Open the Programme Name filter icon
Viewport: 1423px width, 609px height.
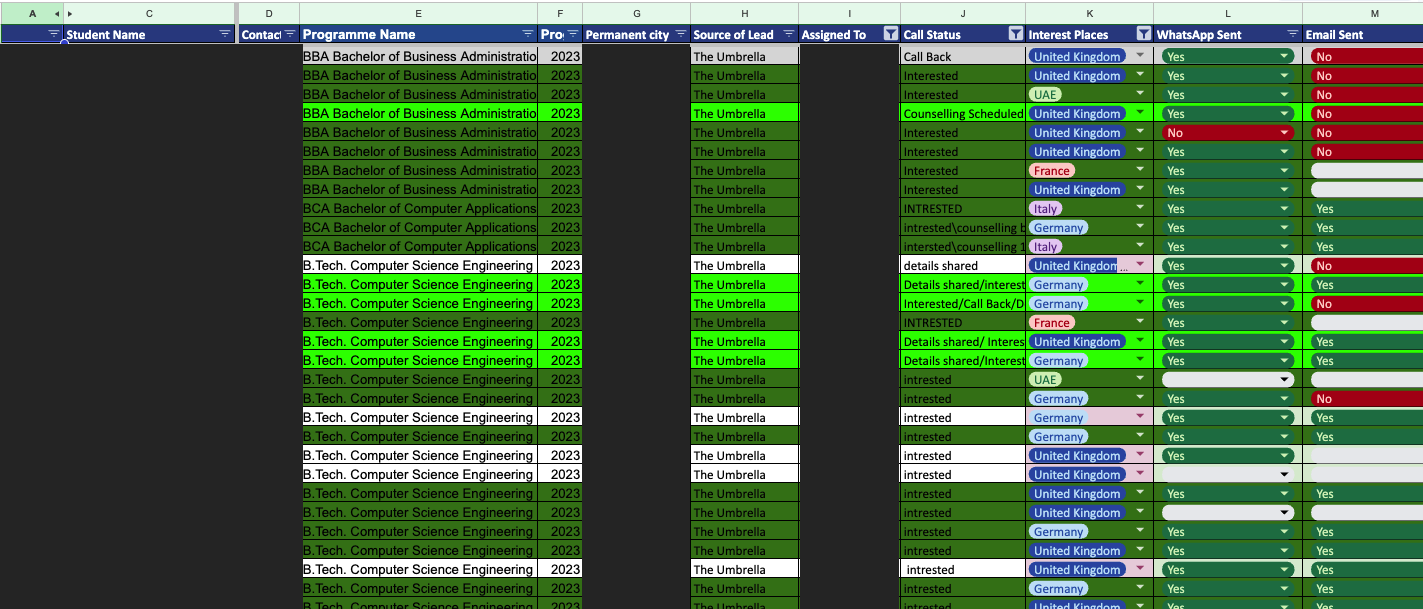528,34
